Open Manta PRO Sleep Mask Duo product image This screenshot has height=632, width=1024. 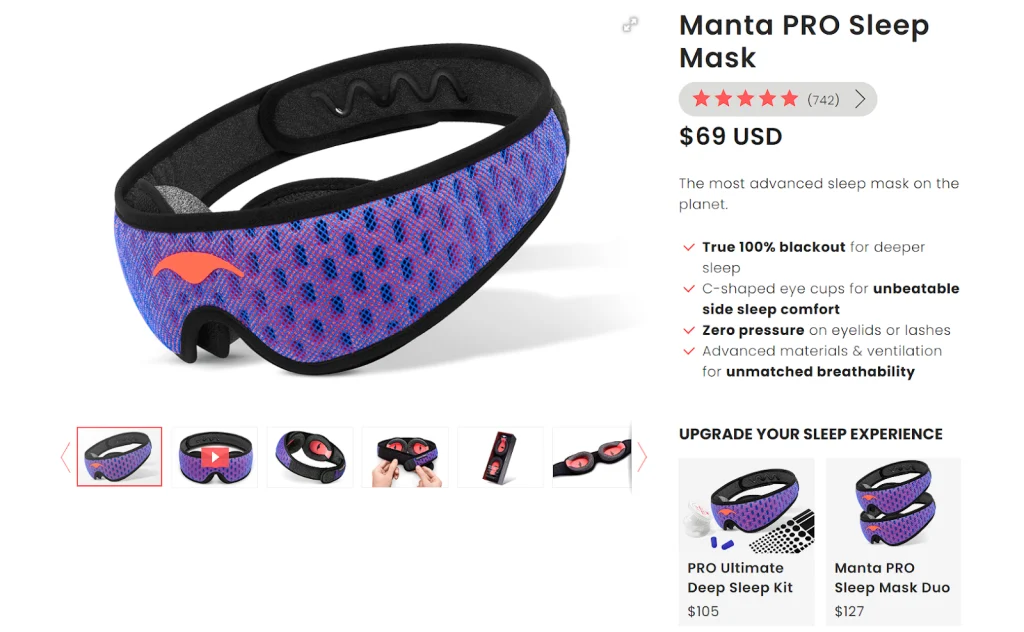(893, 505)
